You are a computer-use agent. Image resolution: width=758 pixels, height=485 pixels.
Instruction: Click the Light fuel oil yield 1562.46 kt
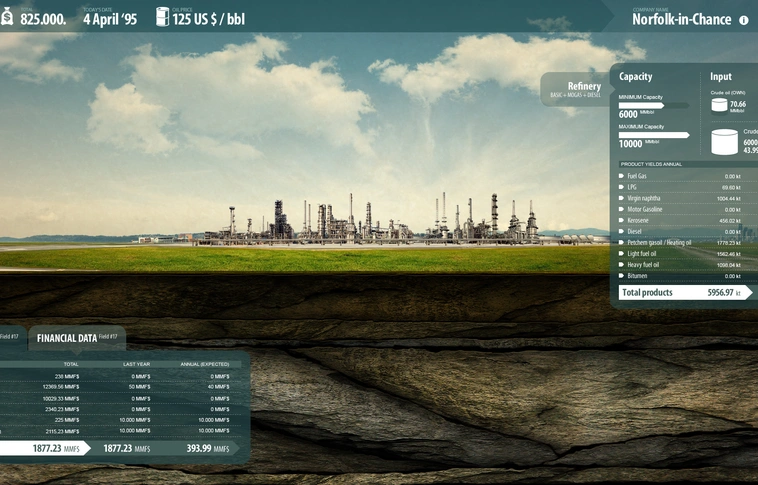pos(729,254)
